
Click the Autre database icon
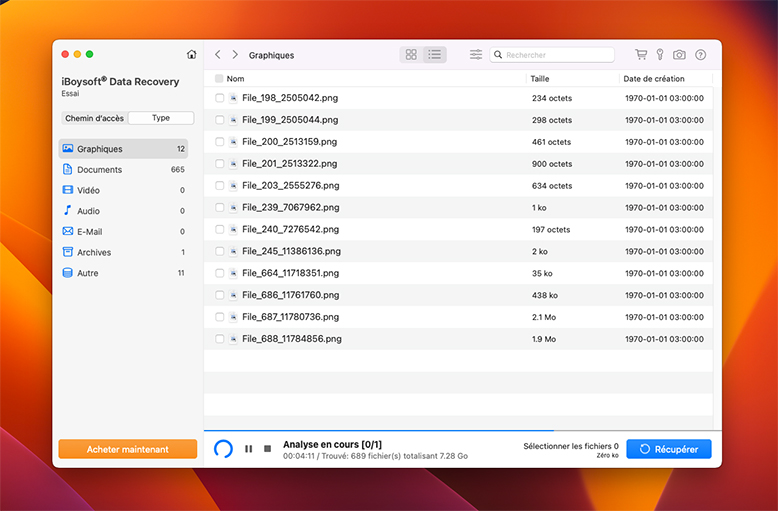(x=67, y=273)
